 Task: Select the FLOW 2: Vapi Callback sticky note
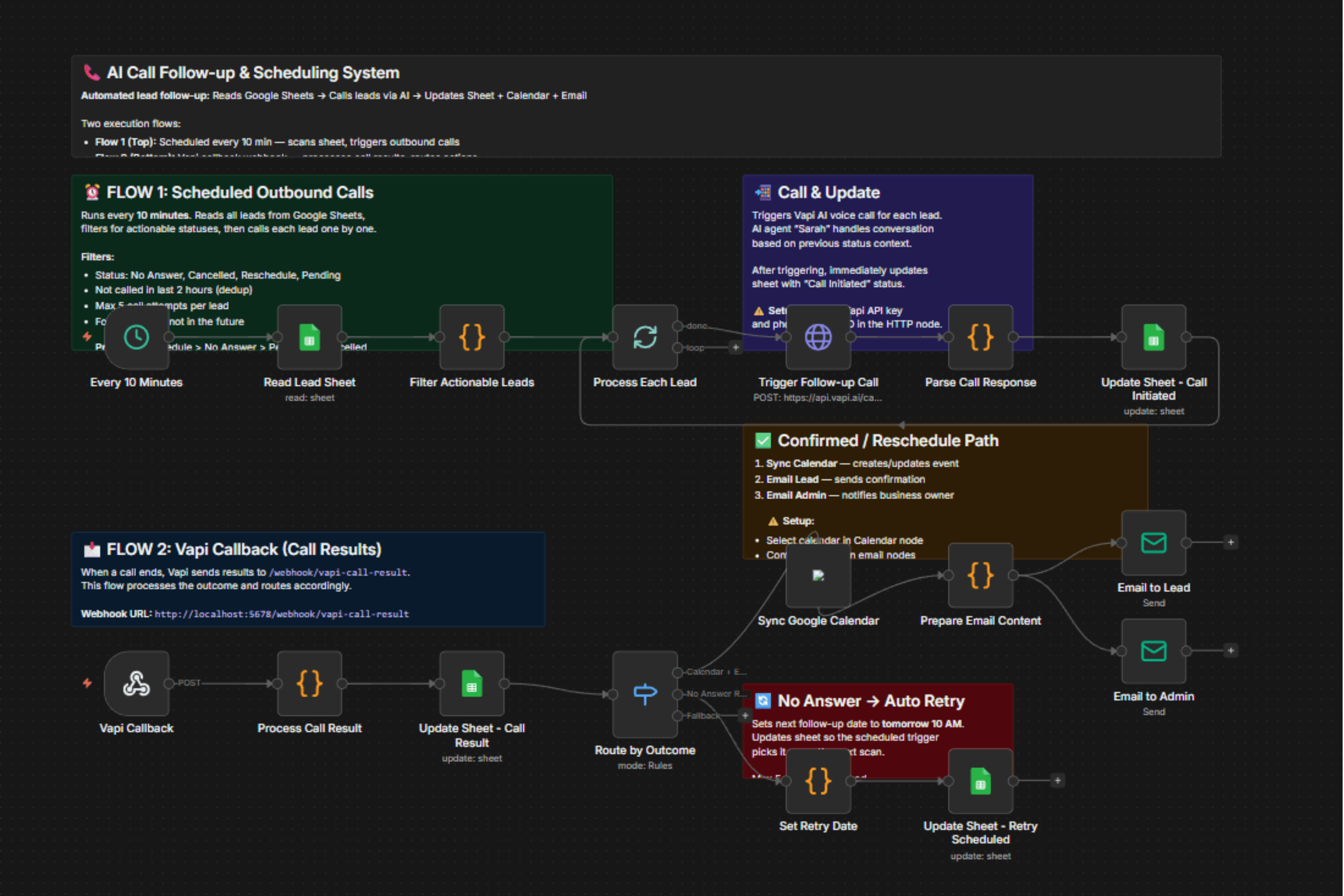(308, 579)
